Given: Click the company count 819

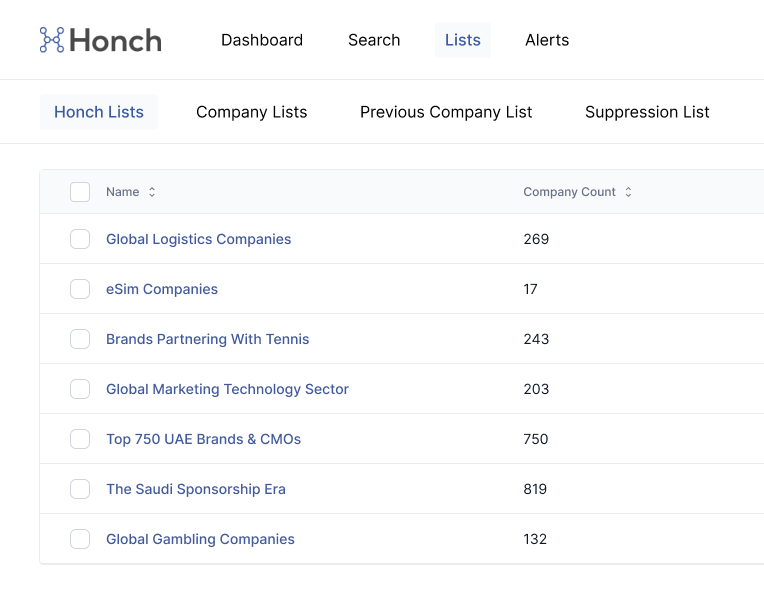Looking at the screenshot, I should [535, 489].
